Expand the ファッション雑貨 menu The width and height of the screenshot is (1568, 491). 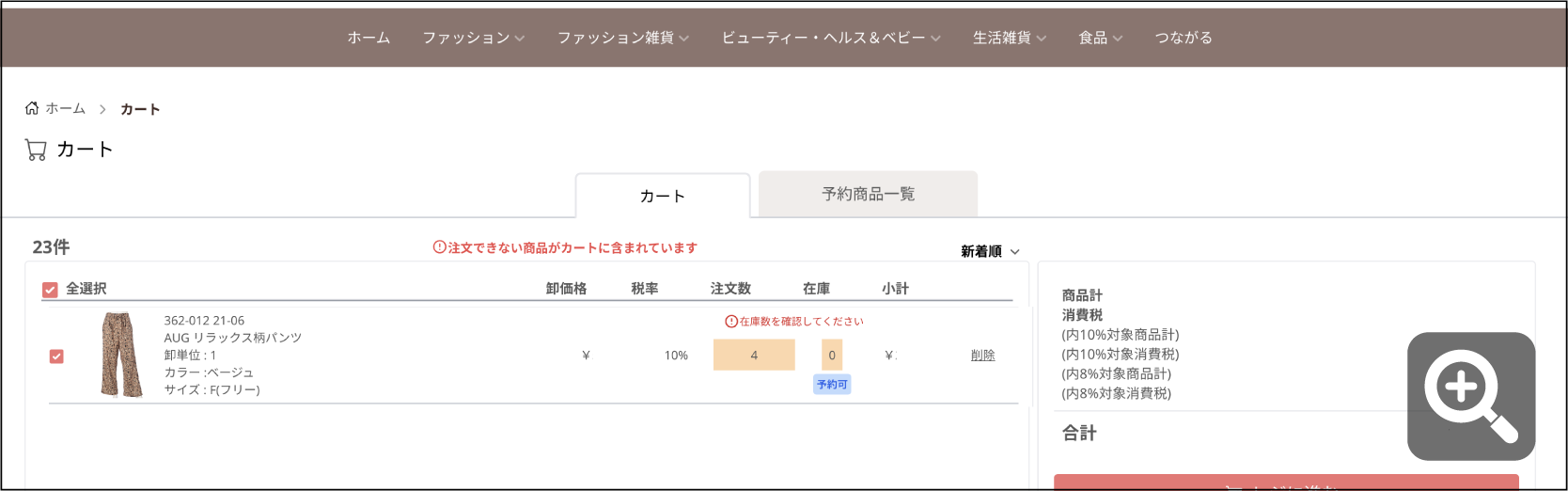623,38
